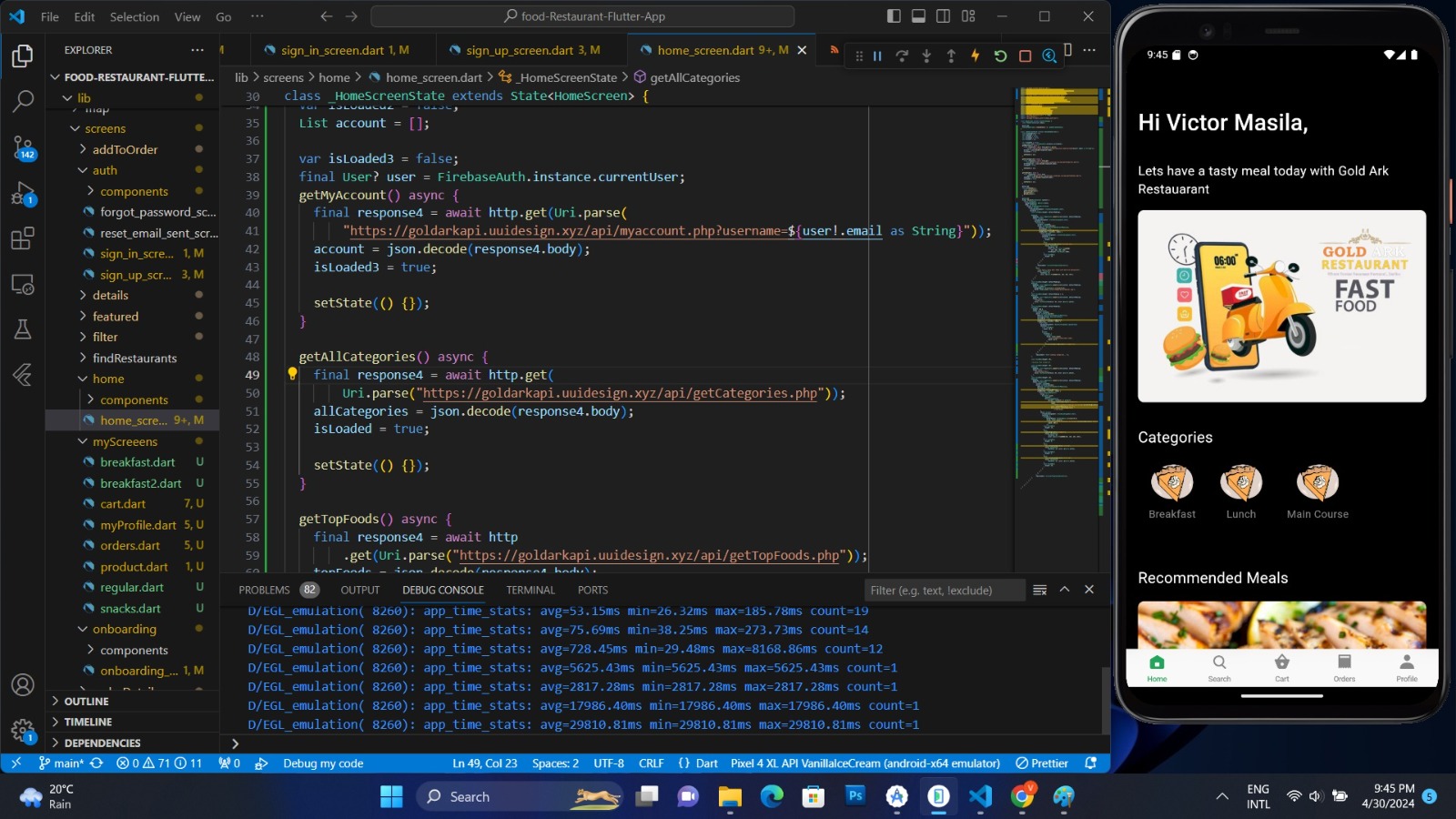Open the TERMINAL panel tab

click(x=530, y=590)
